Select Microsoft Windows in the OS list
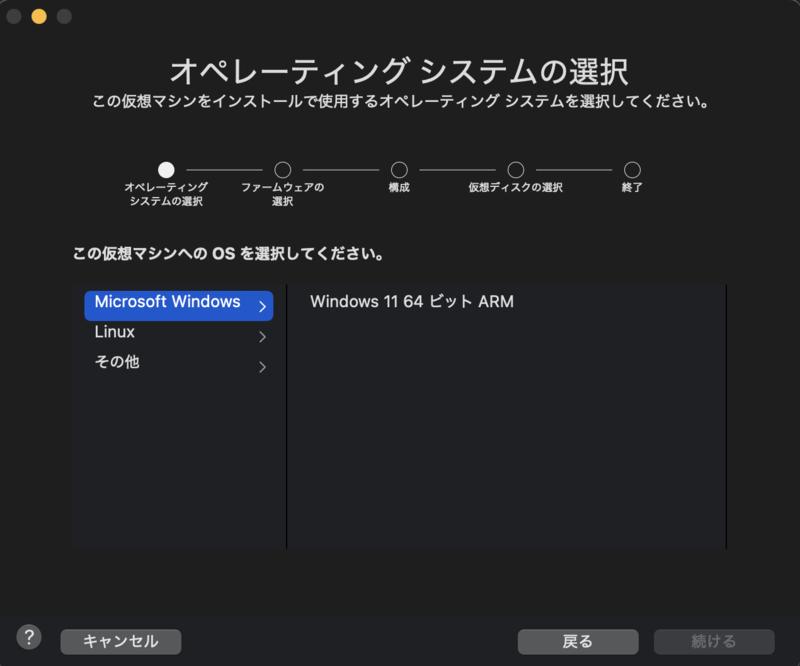 click(x=179, y=306)
